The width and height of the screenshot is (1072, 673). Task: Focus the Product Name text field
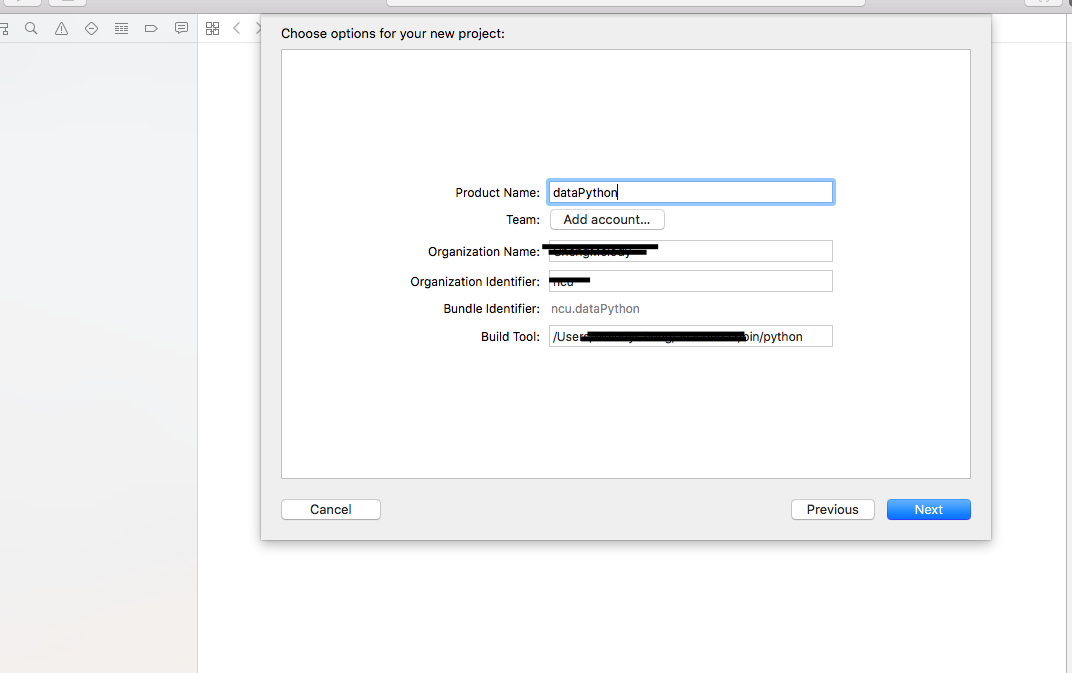click(x=691, y=192)
